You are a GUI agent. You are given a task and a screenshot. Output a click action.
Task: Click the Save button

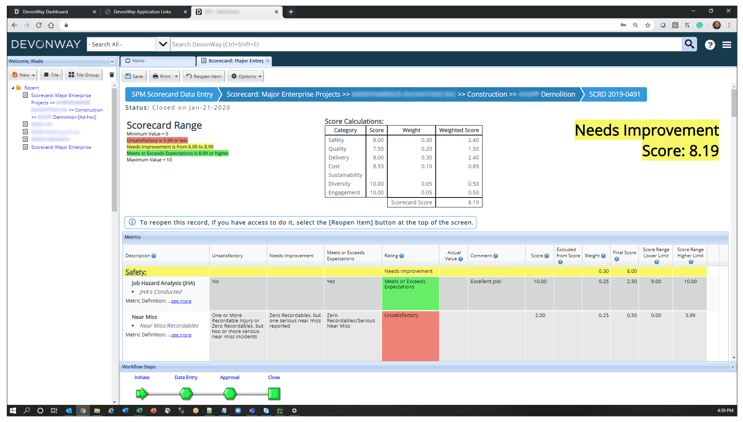tap(134, 76)
